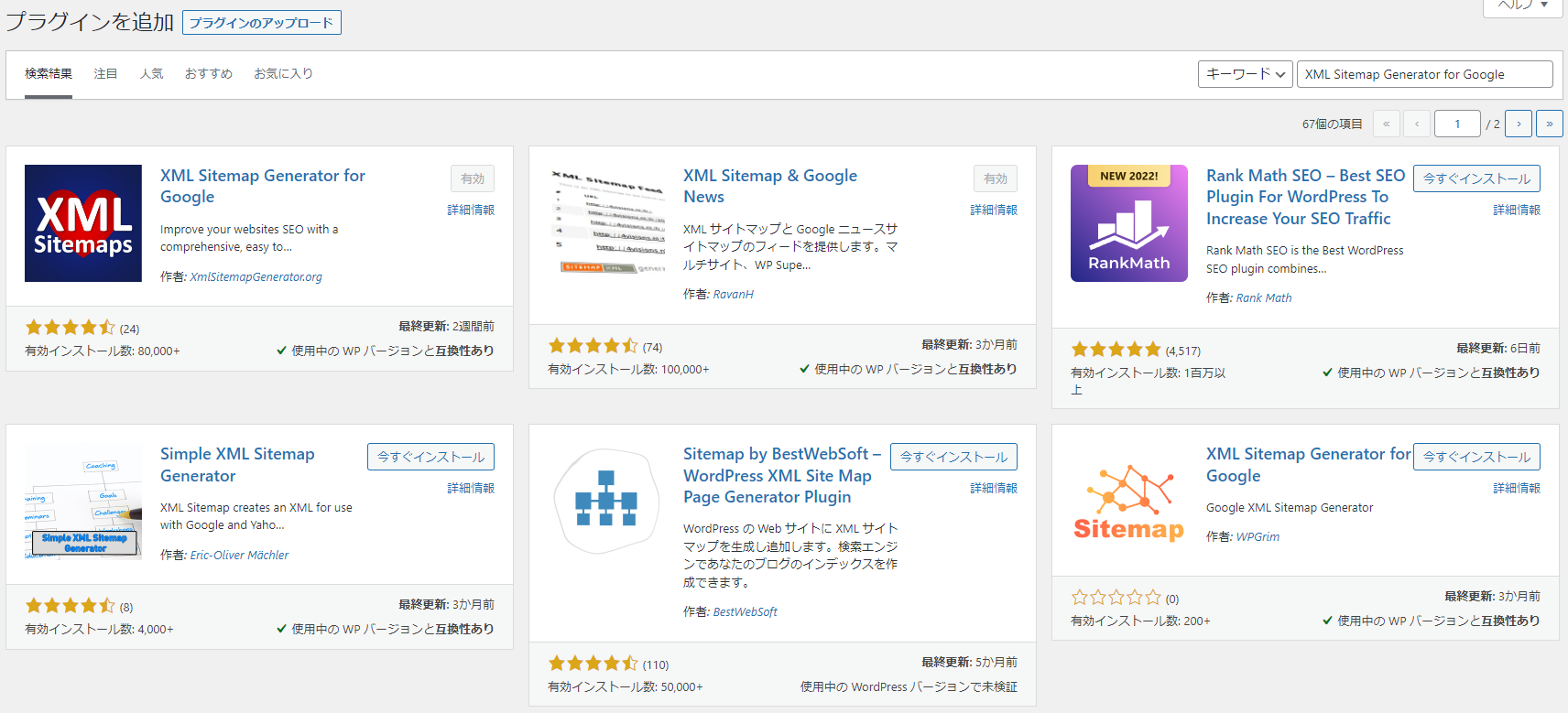Open the キーワード search type dropdown
The image size is (1568, 713).
coord(1245,74)
